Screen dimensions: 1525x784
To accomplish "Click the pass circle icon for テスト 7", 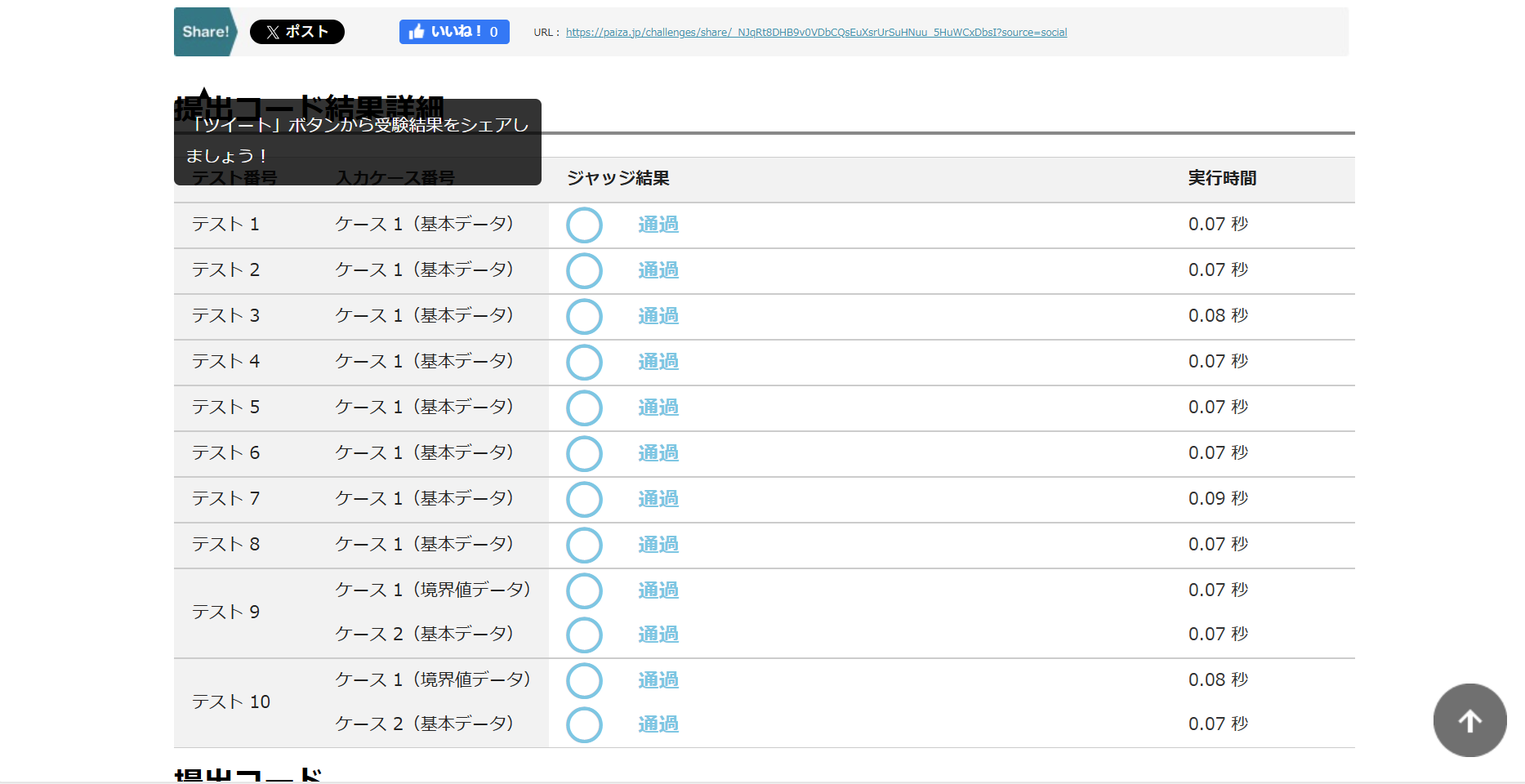I will 584,500.
